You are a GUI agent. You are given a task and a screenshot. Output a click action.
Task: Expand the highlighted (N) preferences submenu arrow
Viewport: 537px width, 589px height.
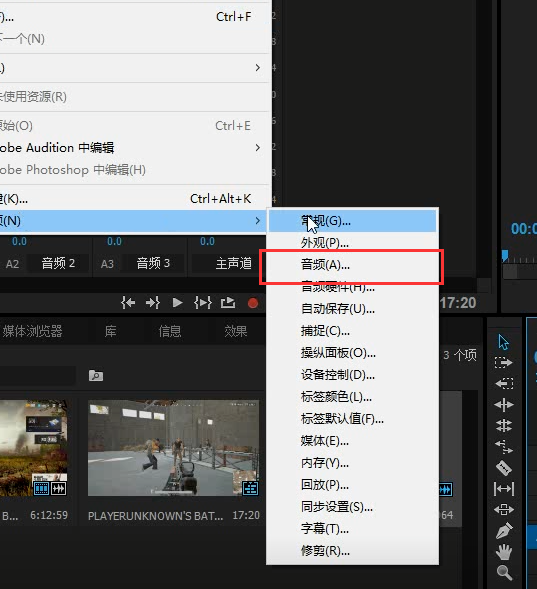pyautogui.click(x=258, y=220)
